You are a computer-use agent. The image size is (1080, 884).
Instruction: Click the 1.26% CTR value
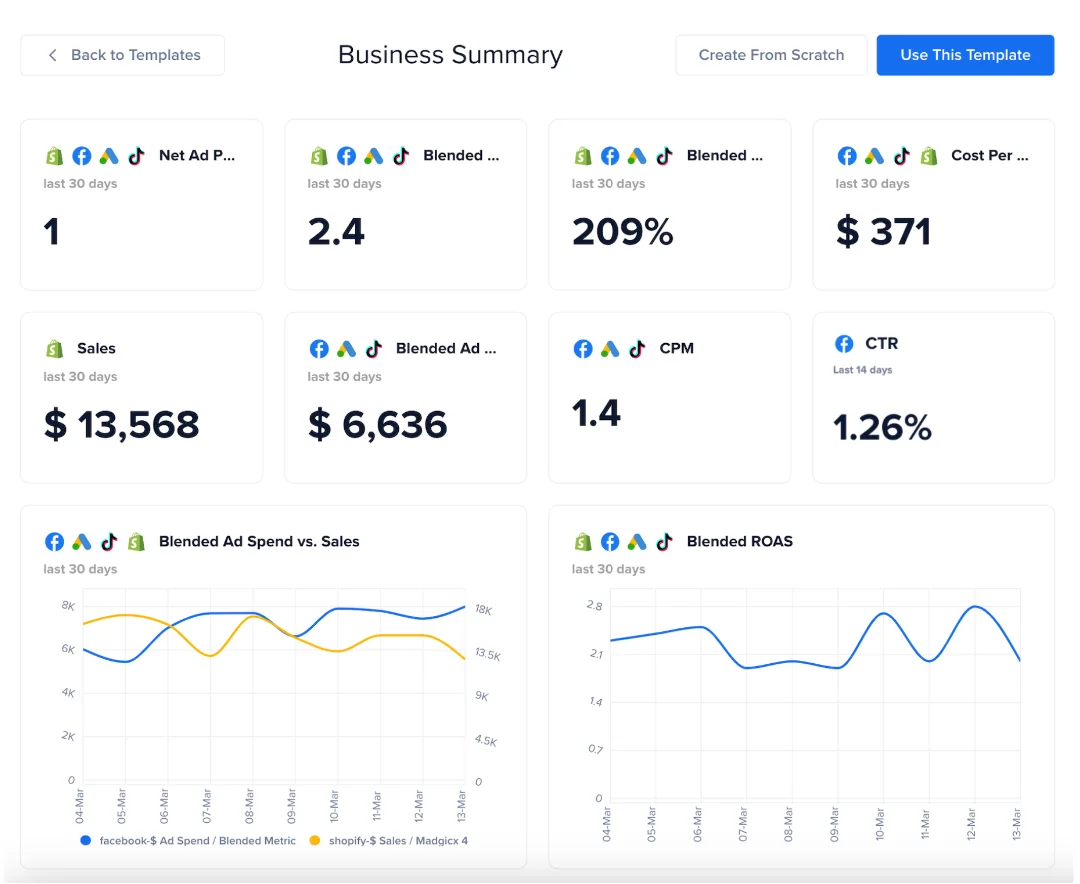click(882, 427)
